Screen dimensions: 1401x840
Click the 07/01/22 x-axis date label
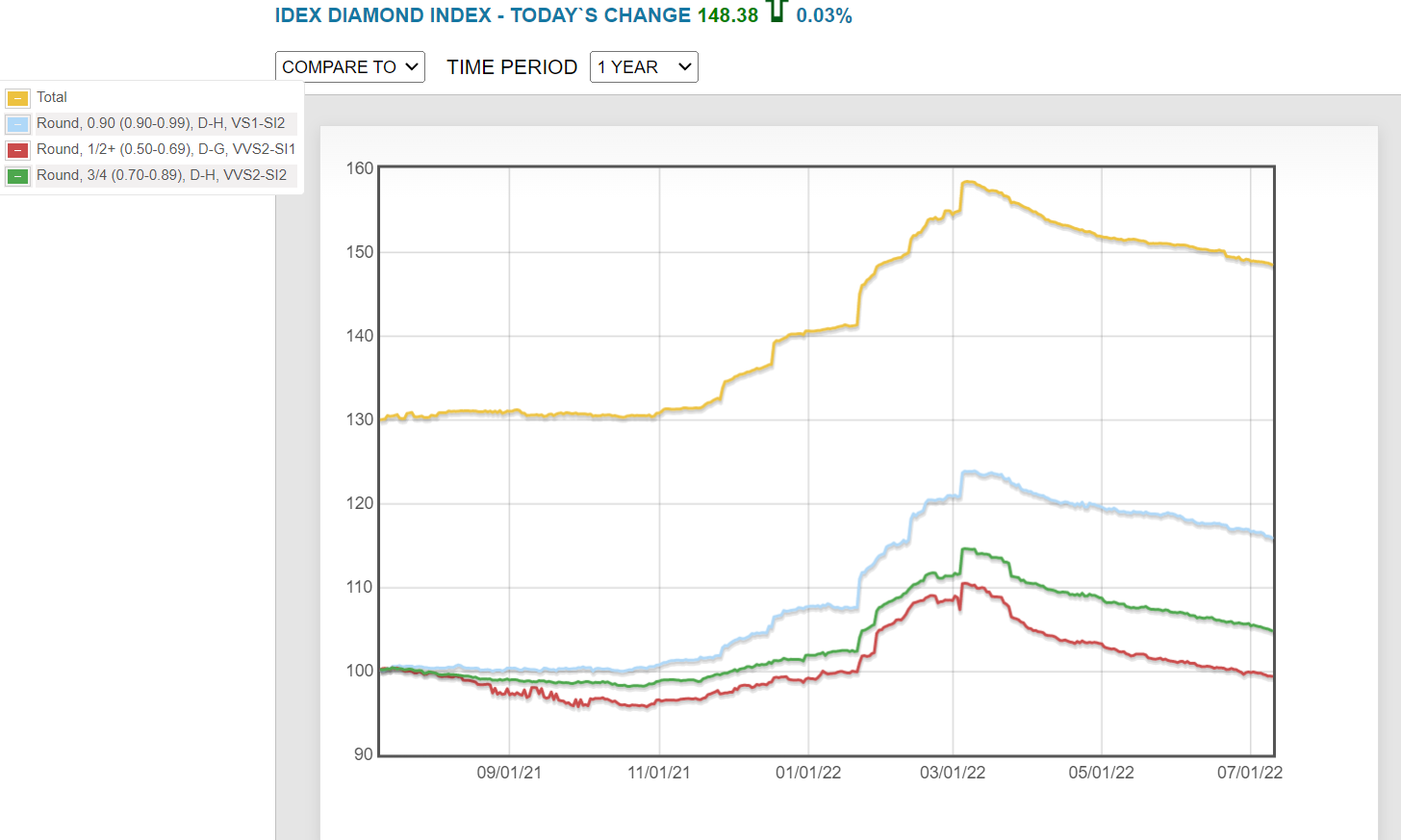[x=1250, y=773]
